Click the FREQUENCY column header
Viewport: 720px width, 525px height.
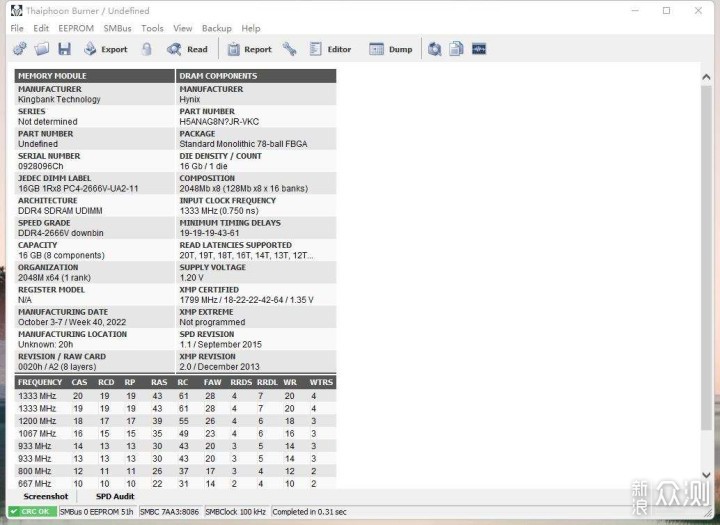[x=40, y=382]
